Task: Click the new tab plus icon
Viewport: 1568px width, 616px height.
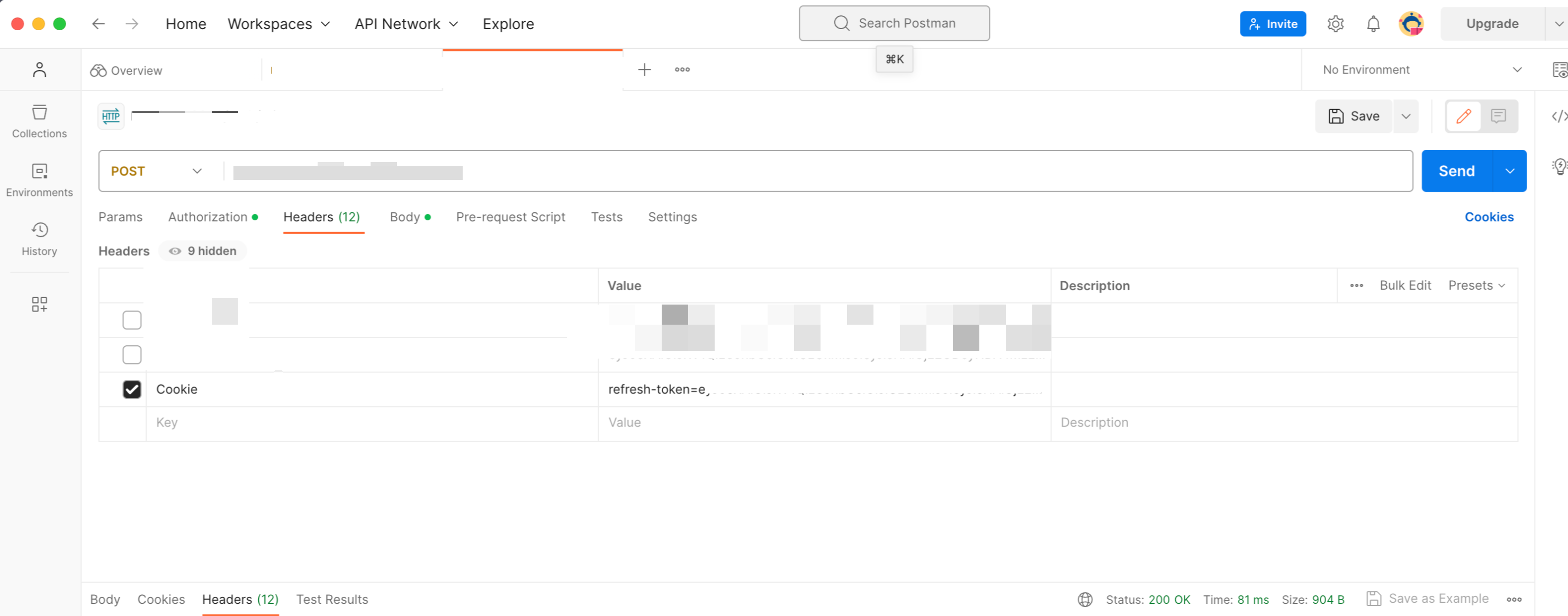Action: [644, 69]
